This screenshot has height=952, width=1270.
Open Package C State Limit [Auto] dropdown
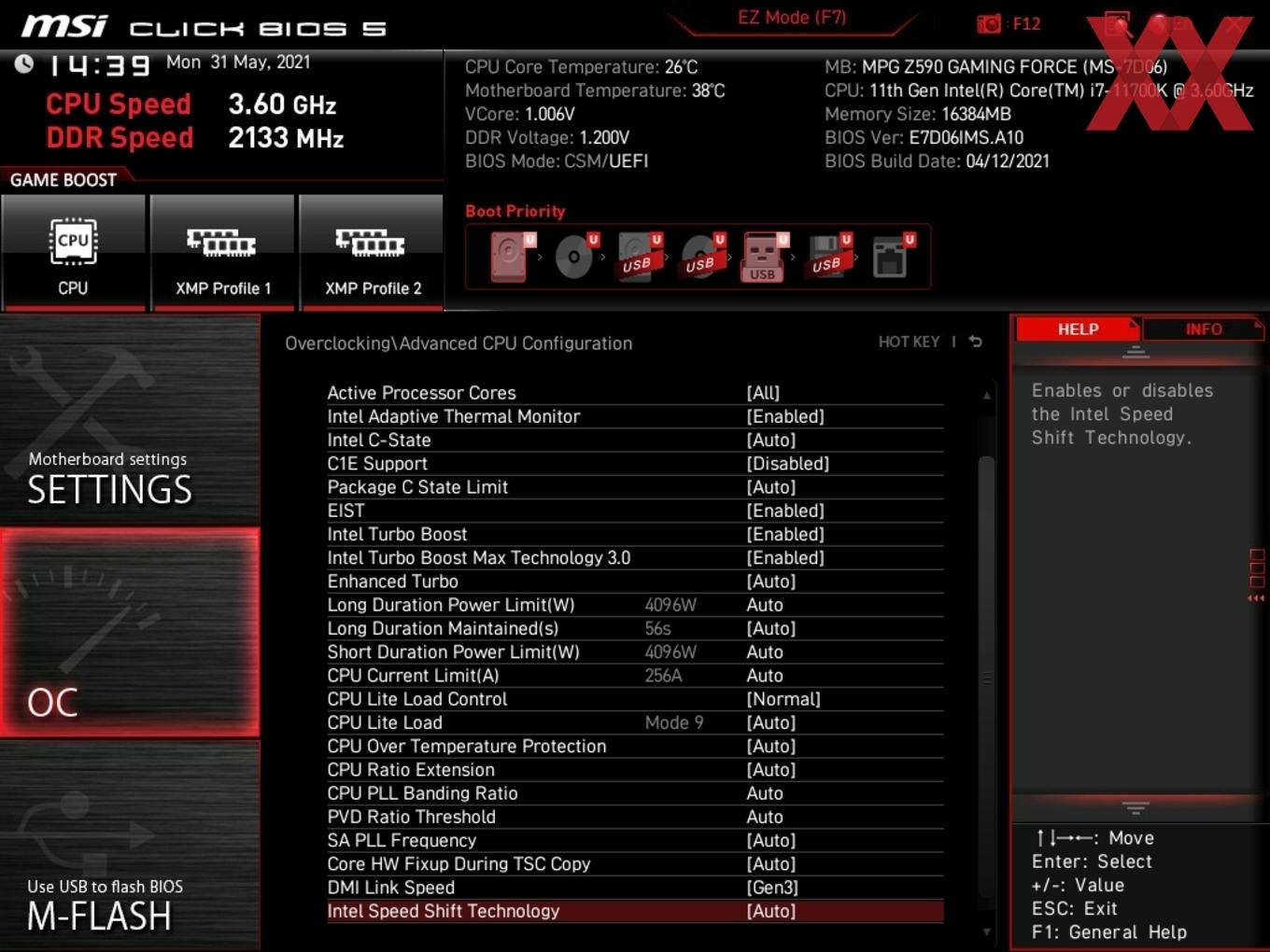pyautogui.click(x=771, y=487)
